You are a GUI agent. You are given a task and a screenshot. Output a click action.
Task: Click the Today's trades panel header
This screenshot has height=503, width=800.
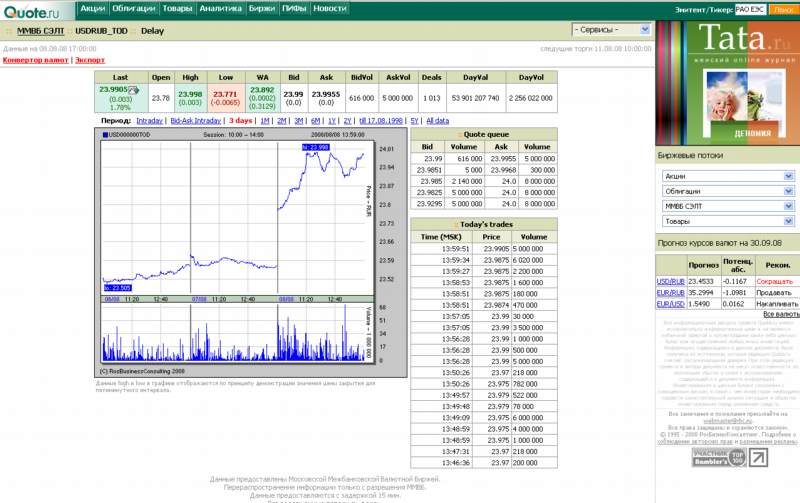tap(484, 224)
